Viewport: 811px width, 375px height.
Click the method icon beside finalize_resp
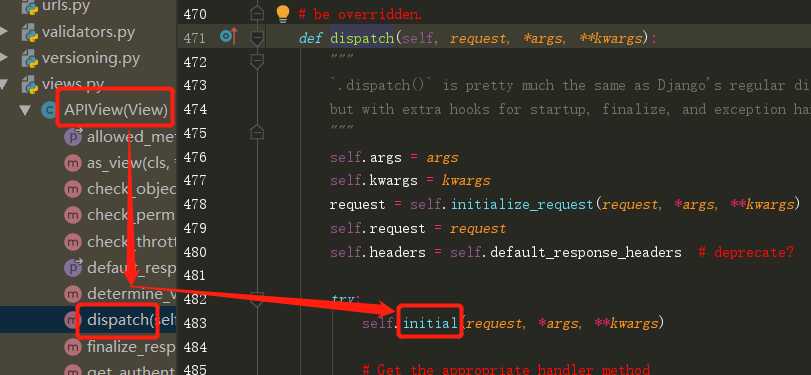(x=72, y=346)
